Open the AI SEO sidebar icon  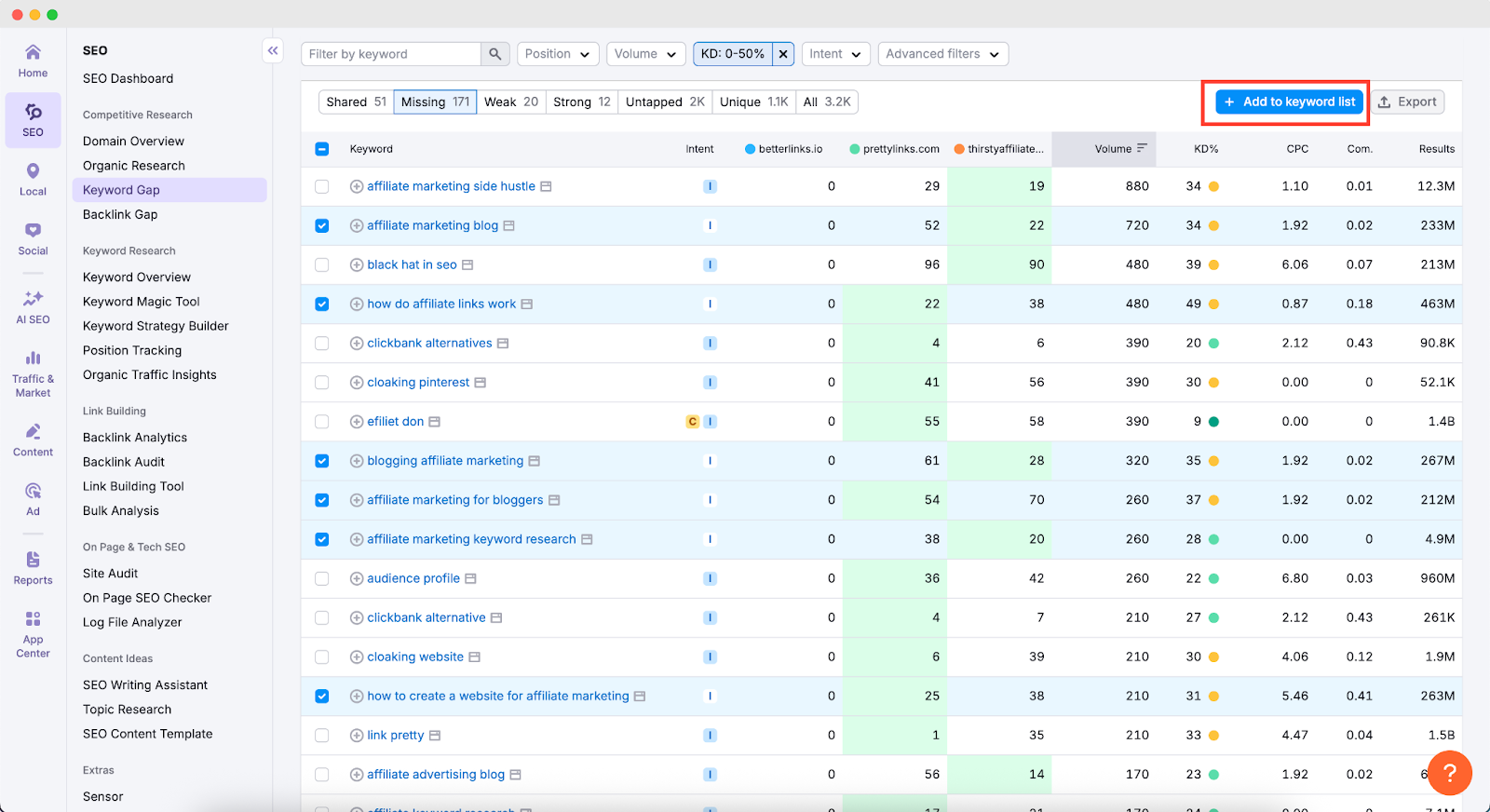pos(33,306)
